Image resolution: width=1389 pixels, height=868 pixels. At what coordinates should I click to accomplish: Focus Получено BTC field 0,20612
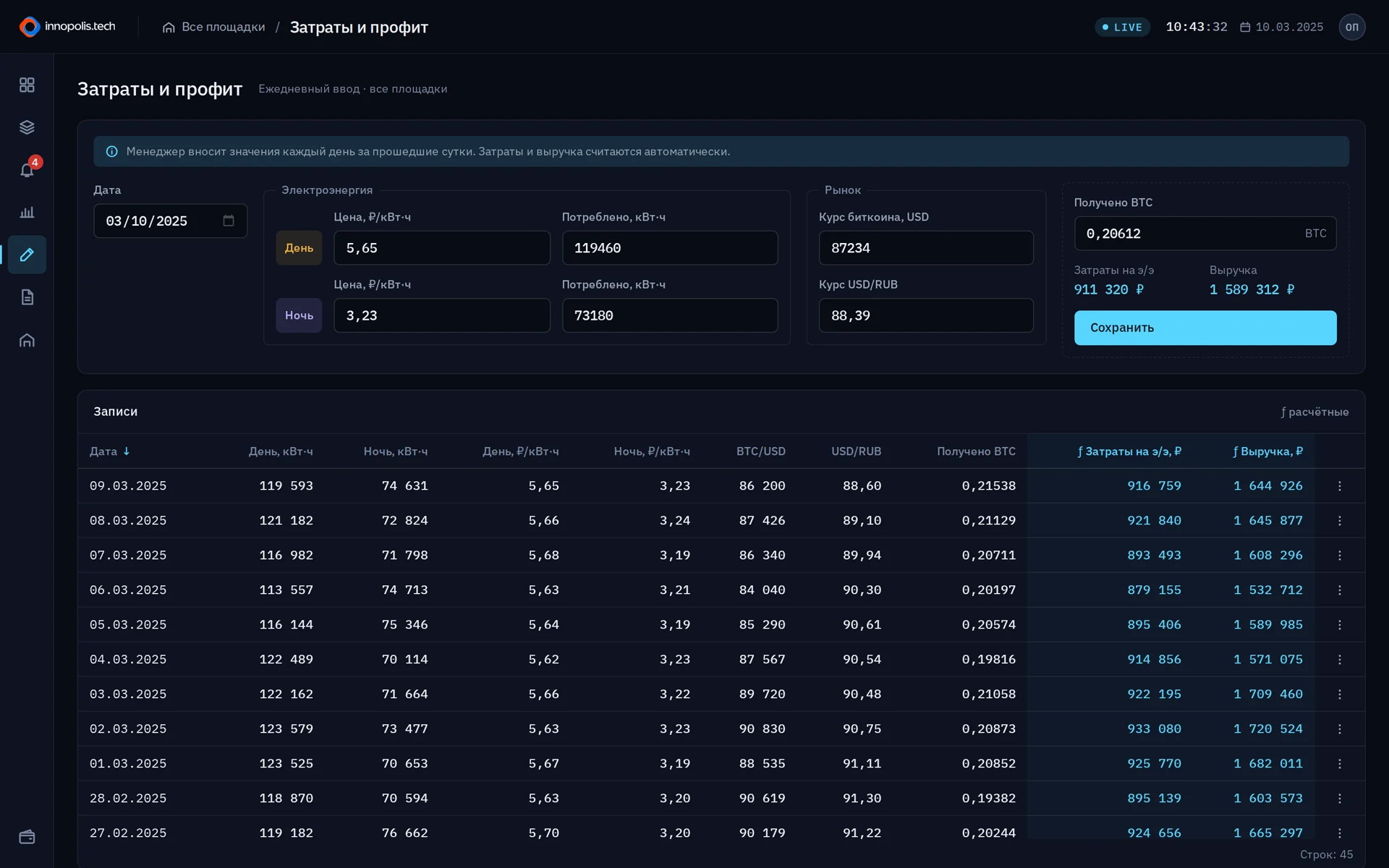coord(1205,234)
